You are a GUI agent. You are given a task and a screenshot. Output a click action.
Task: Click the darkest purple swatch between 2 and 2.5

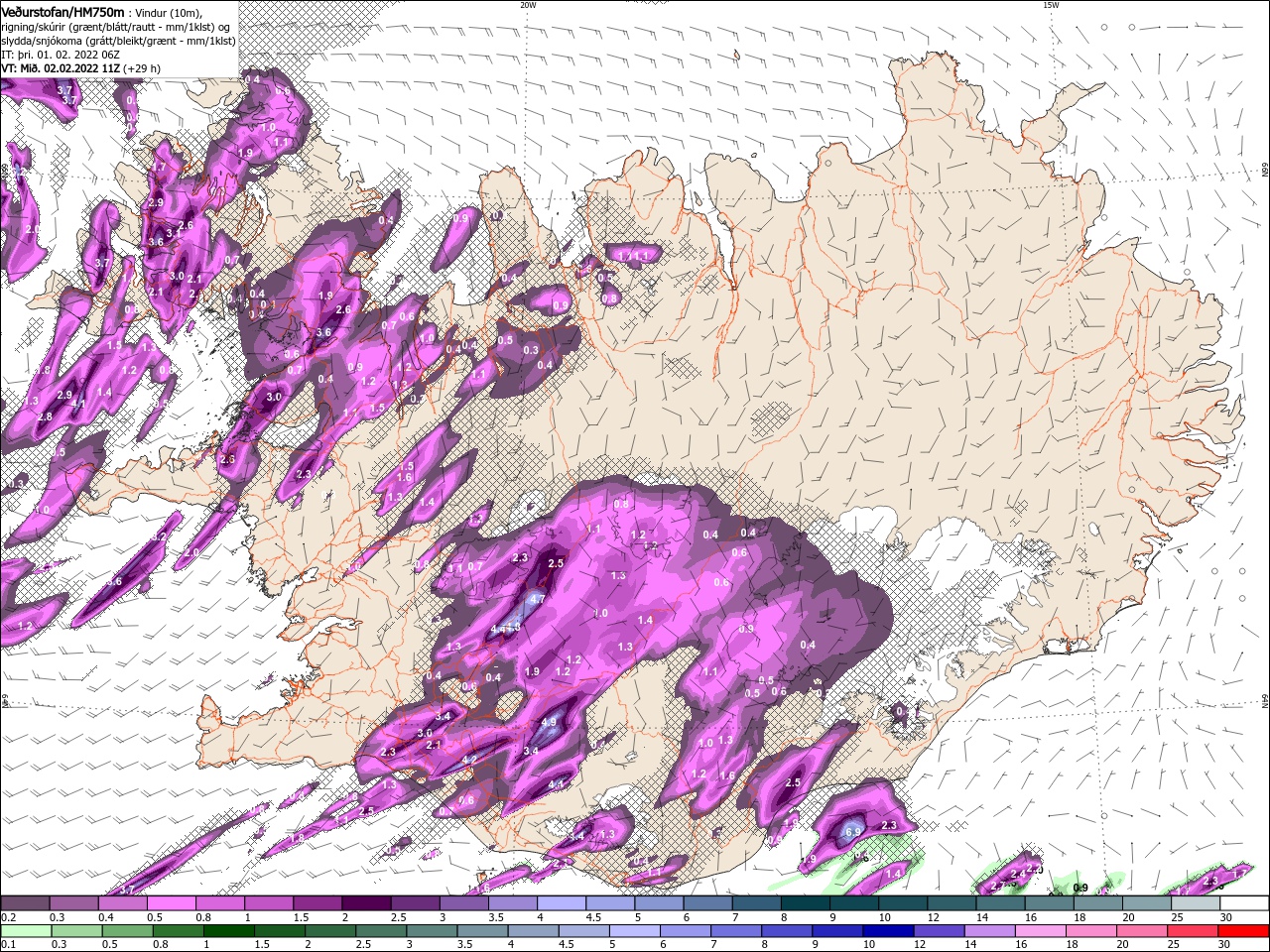pyautogui.click(x=366, y=903)
